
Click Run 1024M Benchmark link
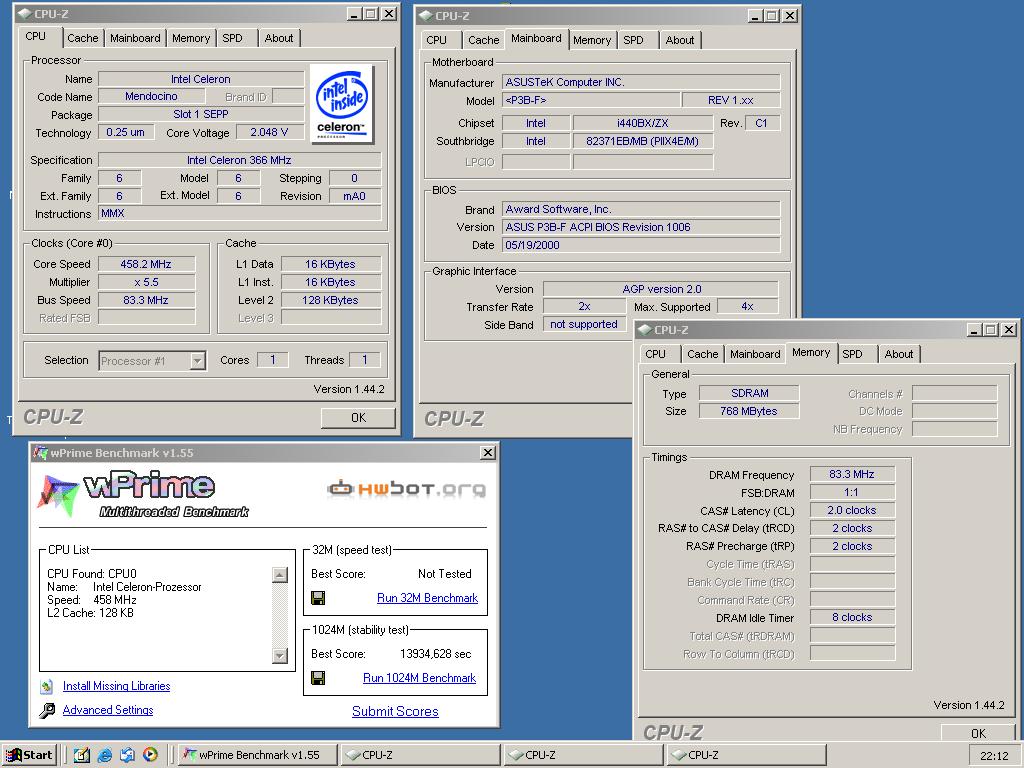pyautogui.click(x=419, y=678)
